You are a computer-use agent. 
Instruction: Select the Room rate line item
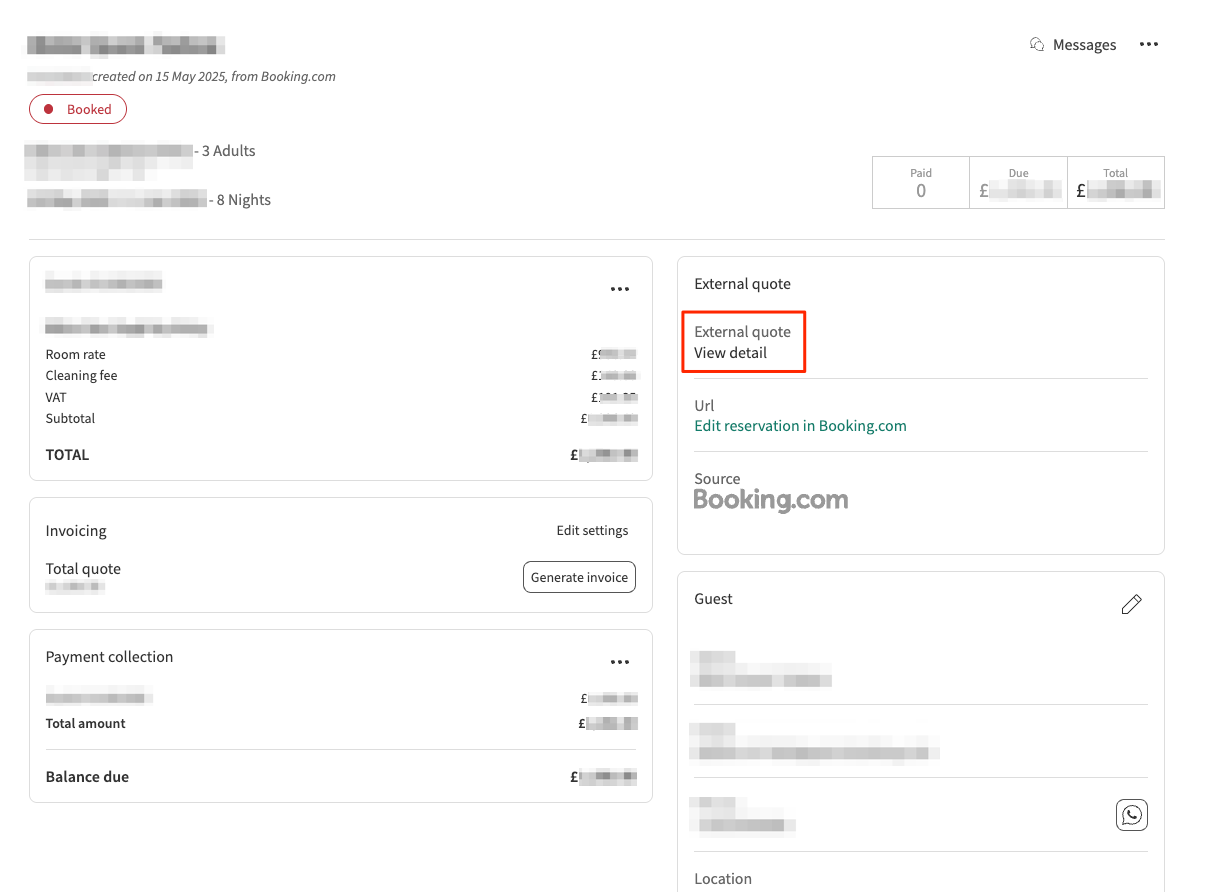click(x=76, y=355)
